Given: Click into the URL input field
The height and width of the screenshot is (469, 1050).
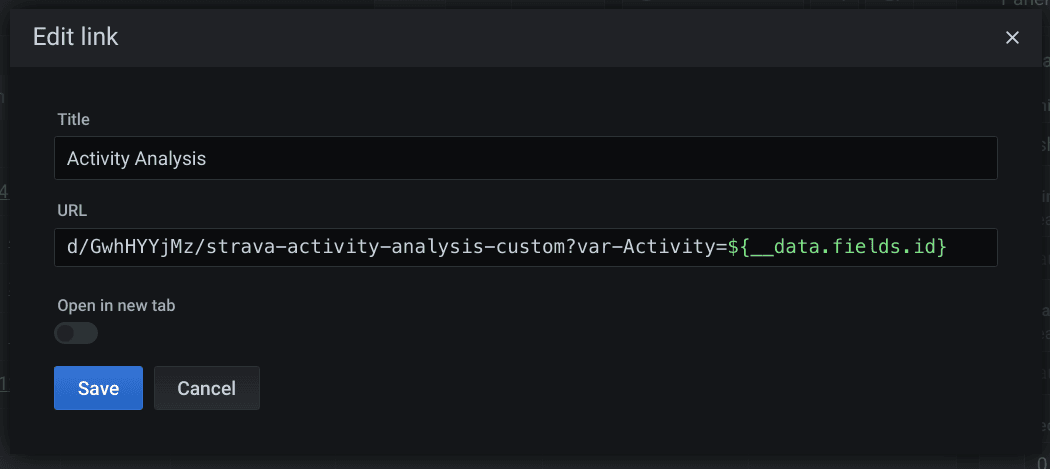Looking at the screenshot, I should coord(525,246).
